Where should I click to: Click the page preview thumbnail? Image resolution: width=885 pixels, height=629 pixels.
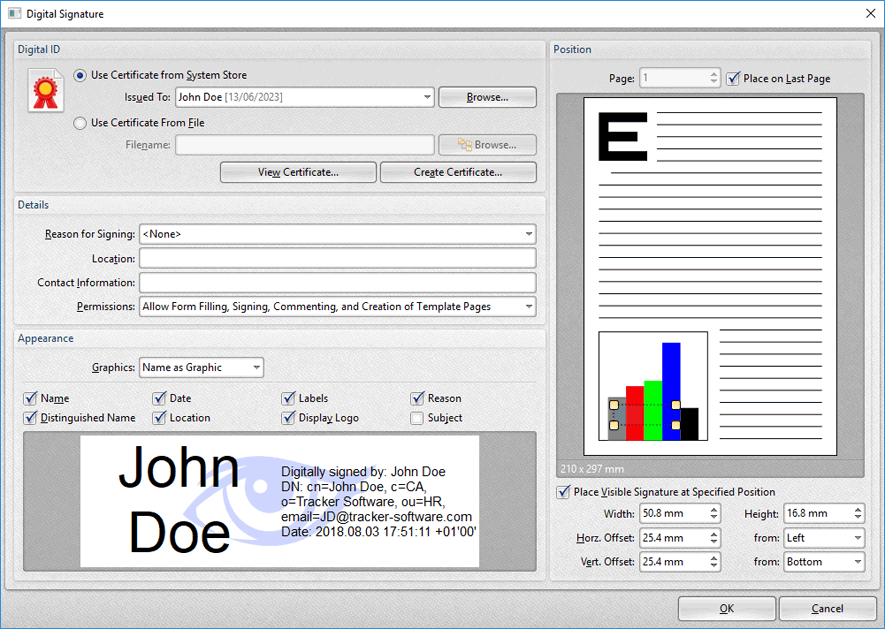(x=710, y=277)
